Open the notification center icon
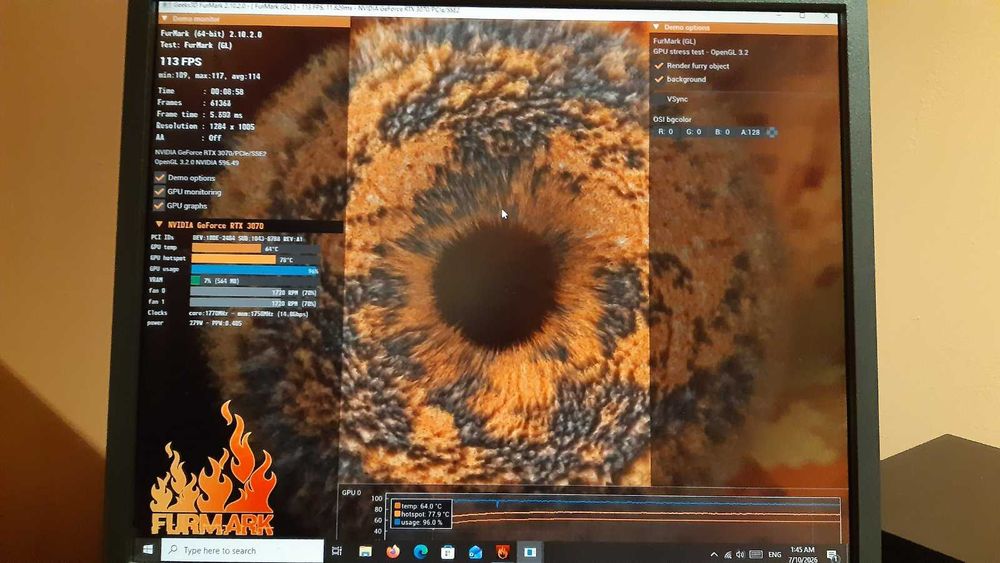Image resolution: width=1000 pixels, height=563 pixels. tap(832, 555)
